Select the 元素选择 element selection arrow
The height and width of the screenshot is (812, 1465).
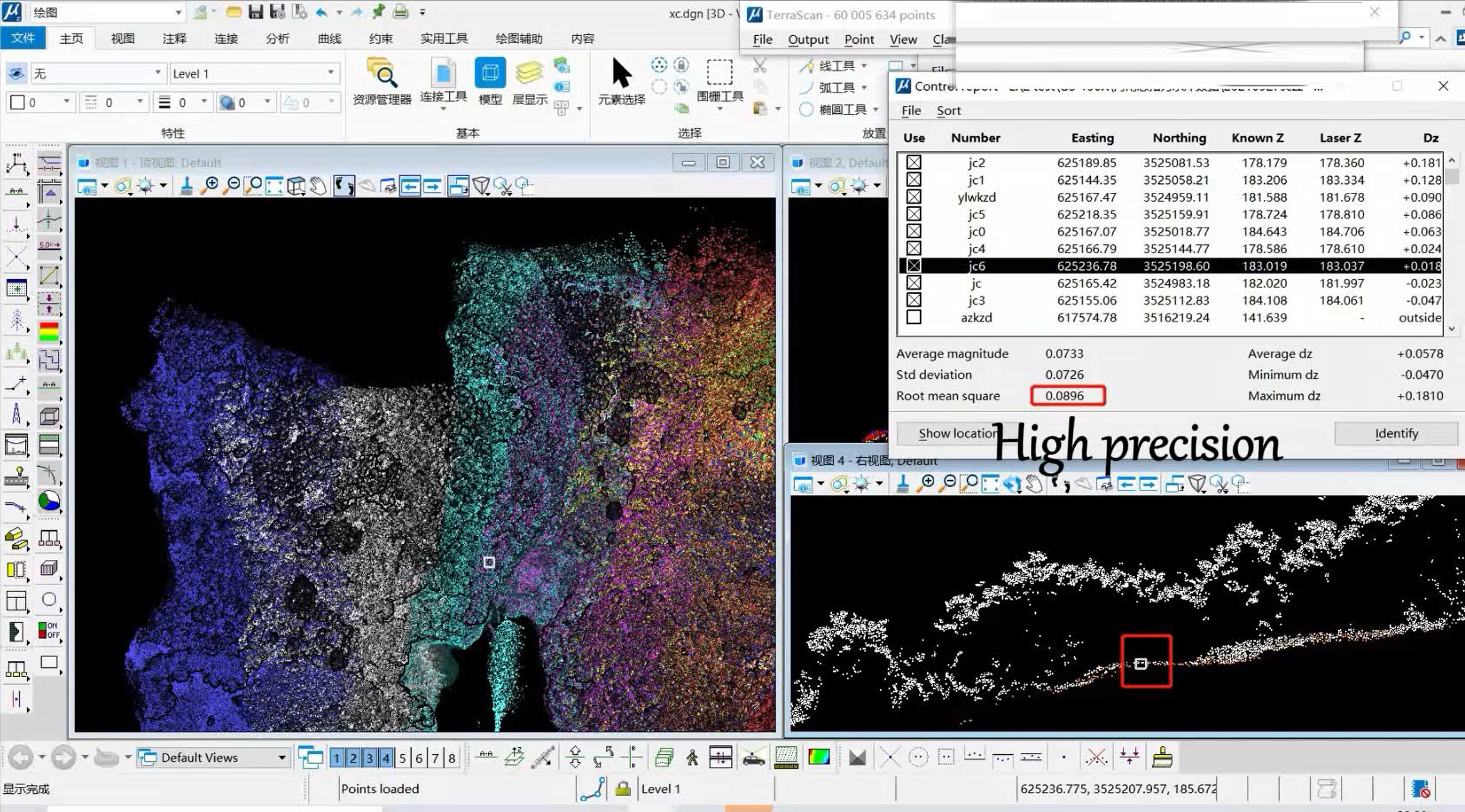[621, 81]
